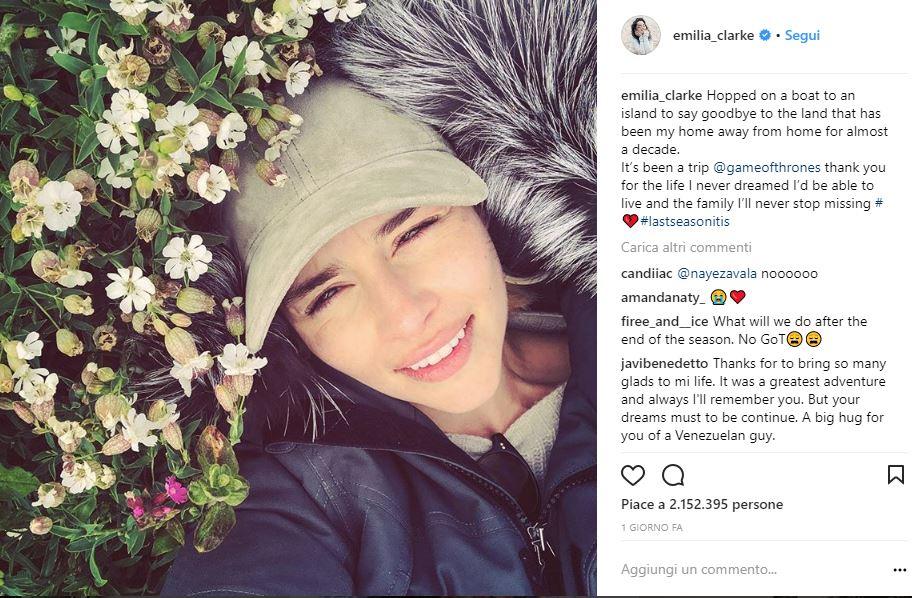Click emilia_clarke username in the header
The image size is (912, 598).
click(x=714, y=35)
